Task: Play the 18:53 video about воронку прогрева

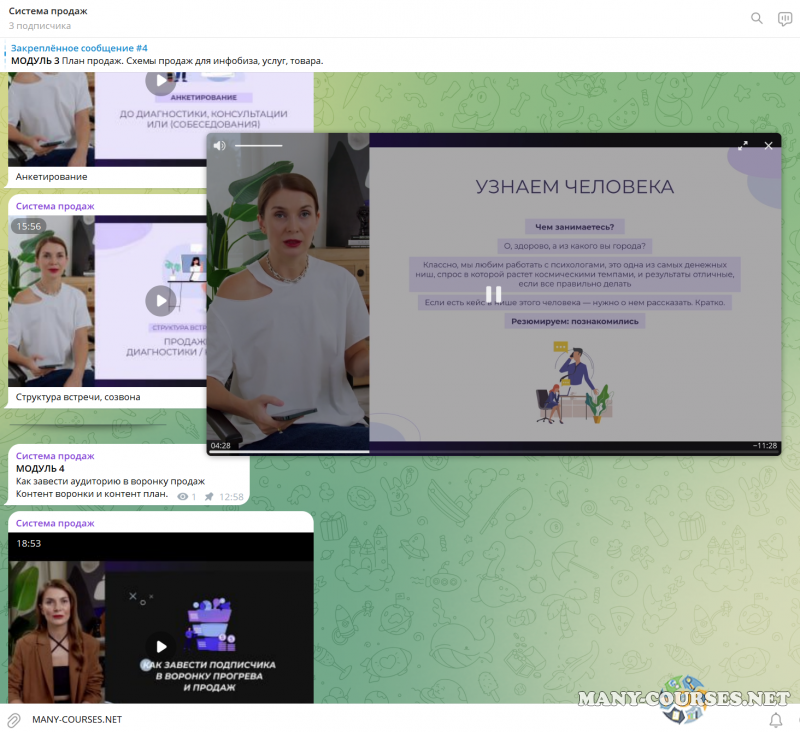Action: 160,646
